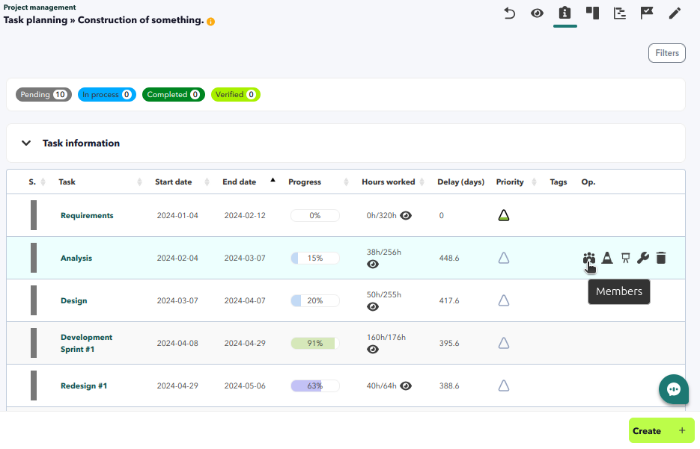
Task: Click the Redesign #1 63% progress bar
Action: pyautogui.click(x=315, y=386)
